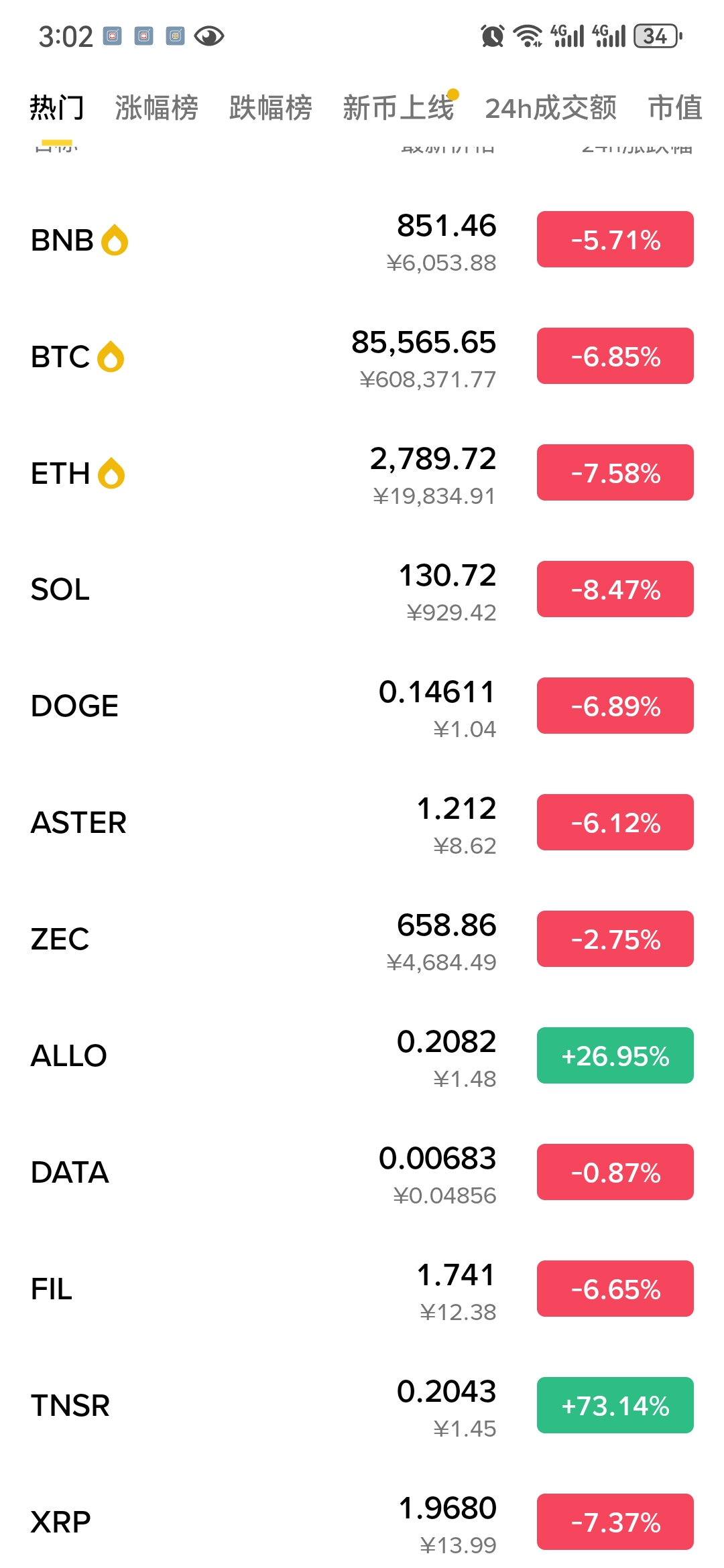Image resolution: width=724 pixels, height=1568 pixels.
Task: Tap the eye icon in status bar
Action: [x=209, y=36]
